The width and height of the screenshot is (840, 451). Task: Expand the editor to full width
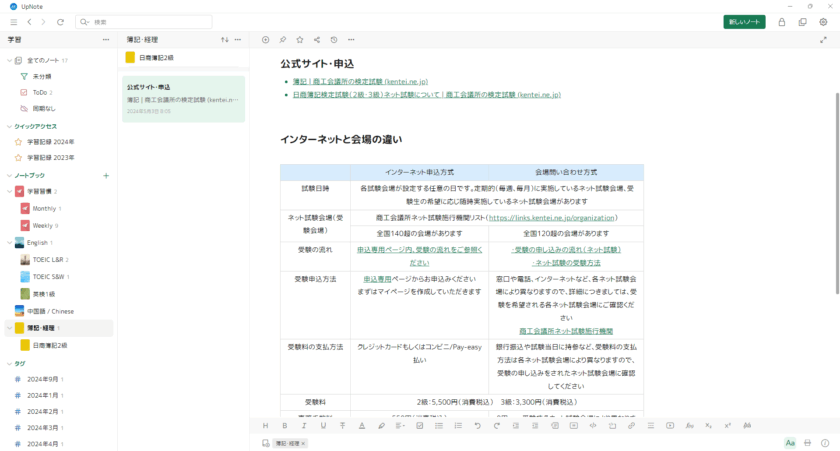coord(823,40)
